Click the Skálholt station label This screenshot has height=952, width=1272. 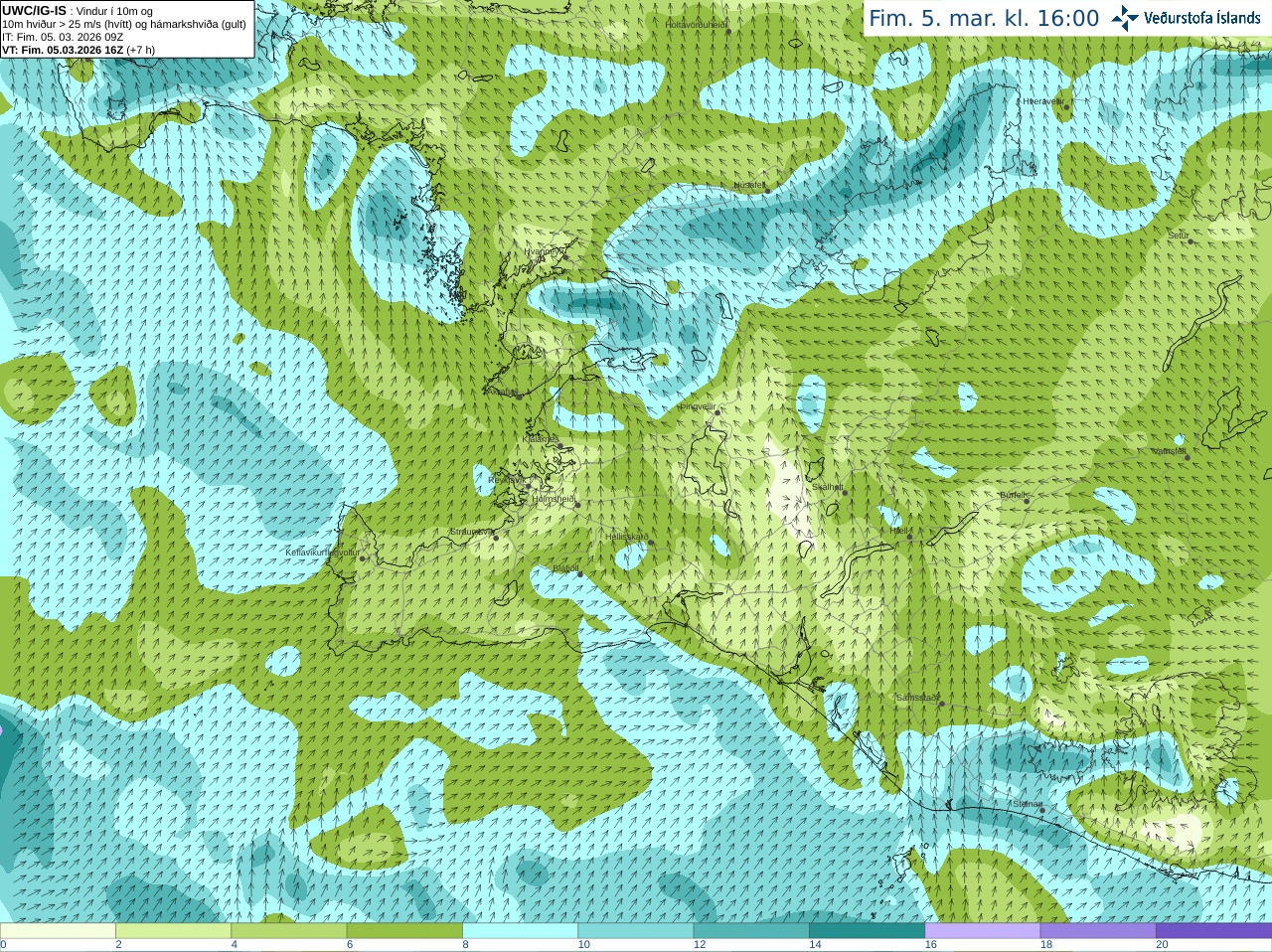tap(828, 487)
